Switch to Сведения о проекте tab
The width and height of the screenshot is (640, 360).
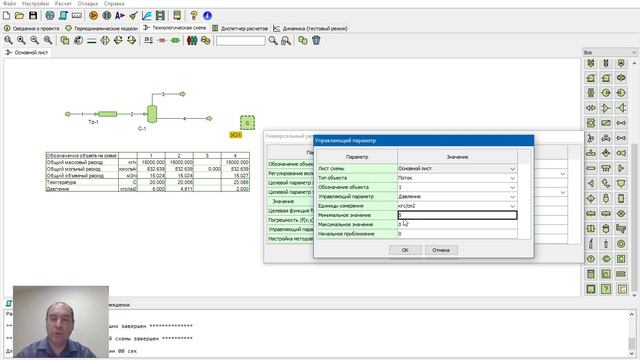pyautogui.click(x=32, y=29)
